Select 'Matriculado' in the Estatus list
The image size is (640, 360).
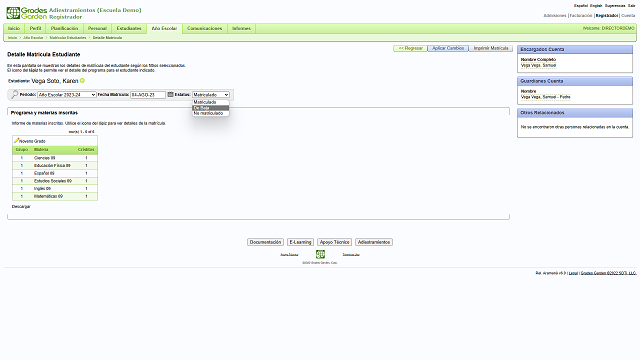211,102
